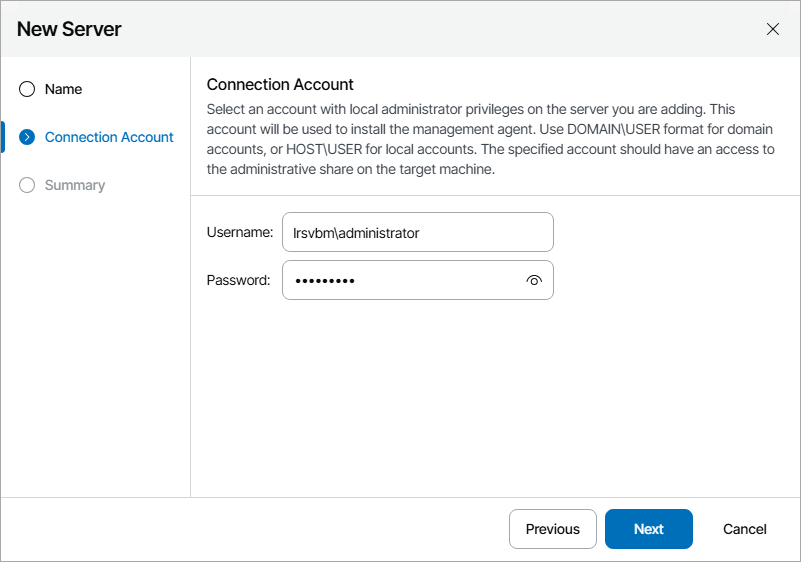Close the New Server dialog
801x562 pixels.
coord(773,29)
